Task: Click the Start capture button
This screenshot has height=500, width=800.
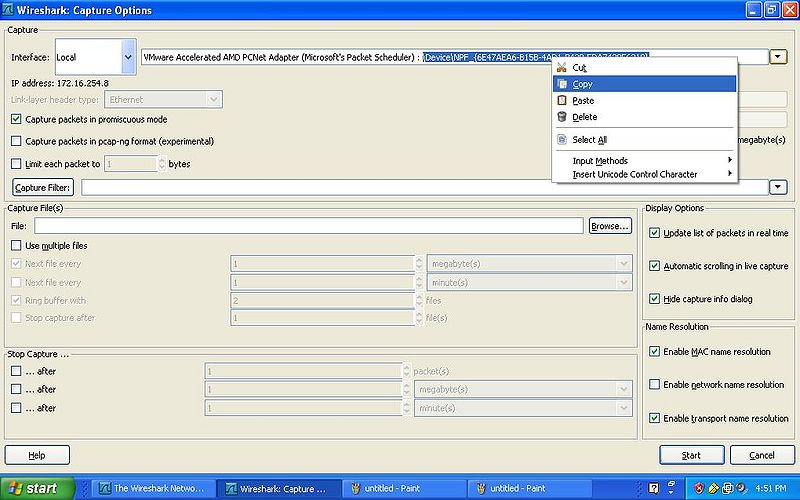Action: click(691, 455)
